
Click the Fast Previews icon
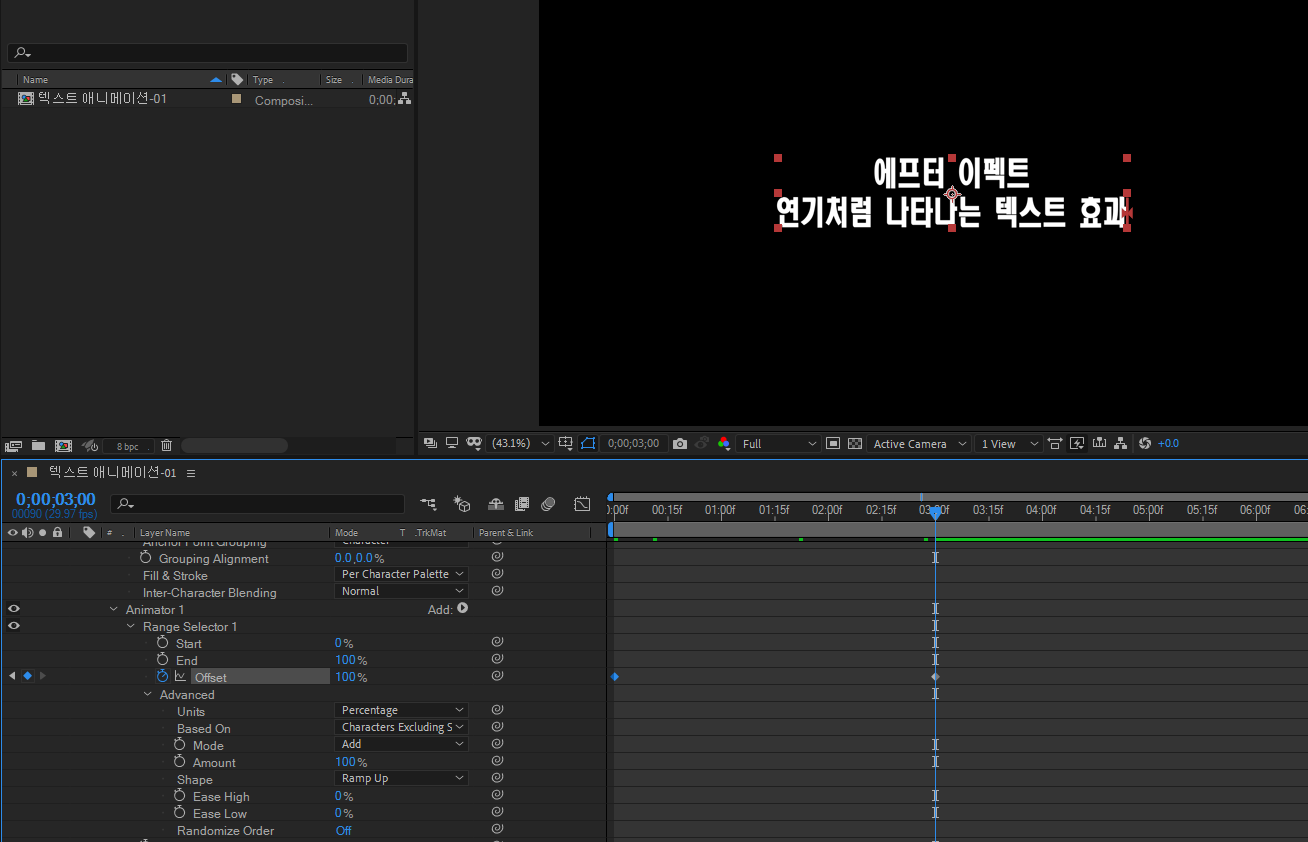coord(1077,443)
